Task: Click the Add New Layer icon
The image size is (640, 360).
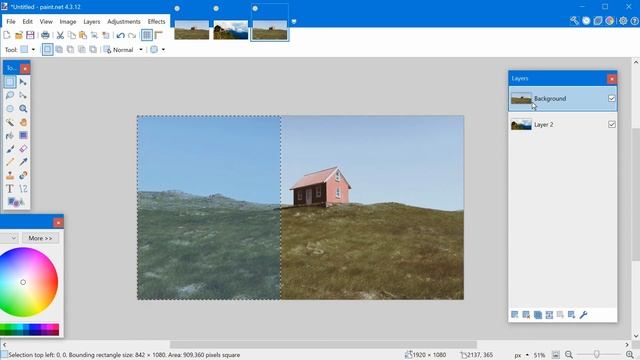Action: tap(515, 315)
